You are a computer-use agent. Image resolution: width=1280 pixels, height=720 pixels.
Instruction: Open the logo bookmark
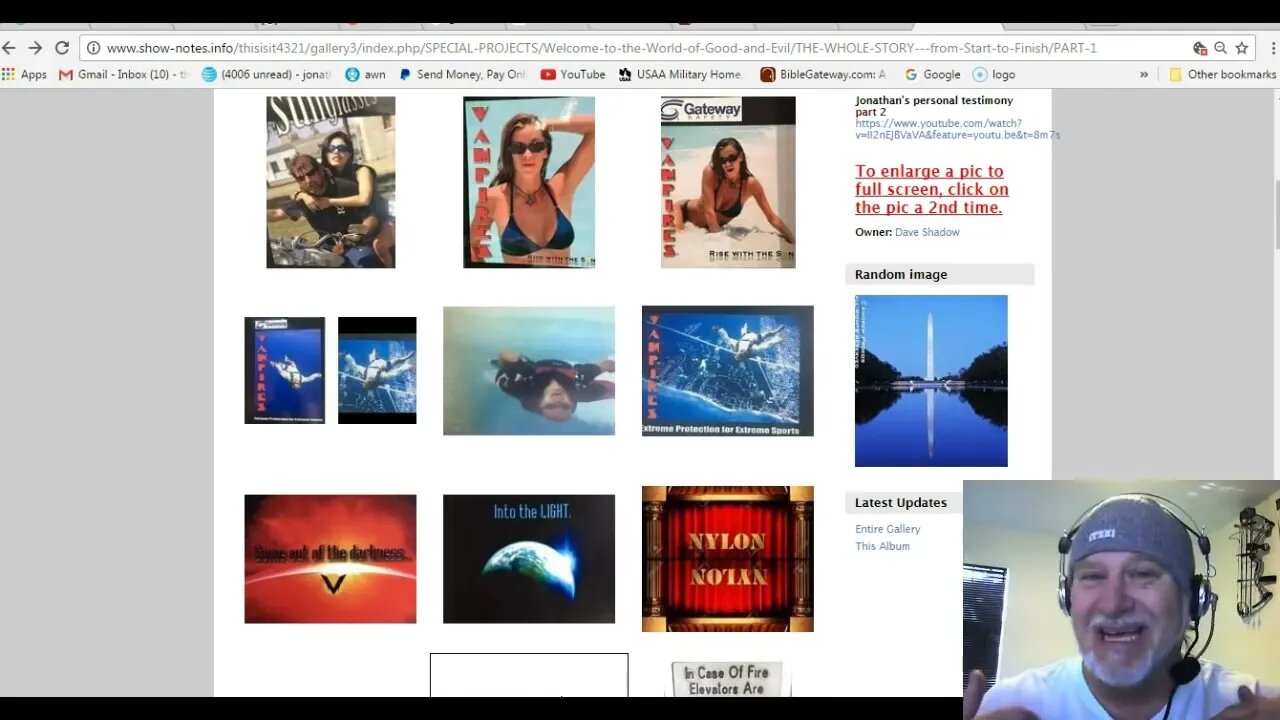[x=994, y=74]
